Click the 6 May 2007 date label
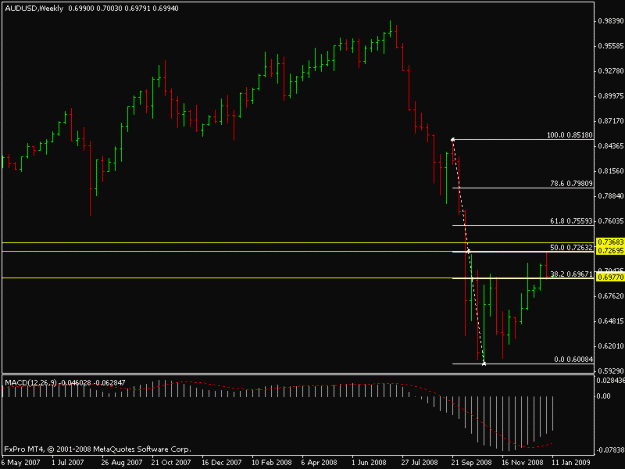625x469 pixels. point(21,462)
